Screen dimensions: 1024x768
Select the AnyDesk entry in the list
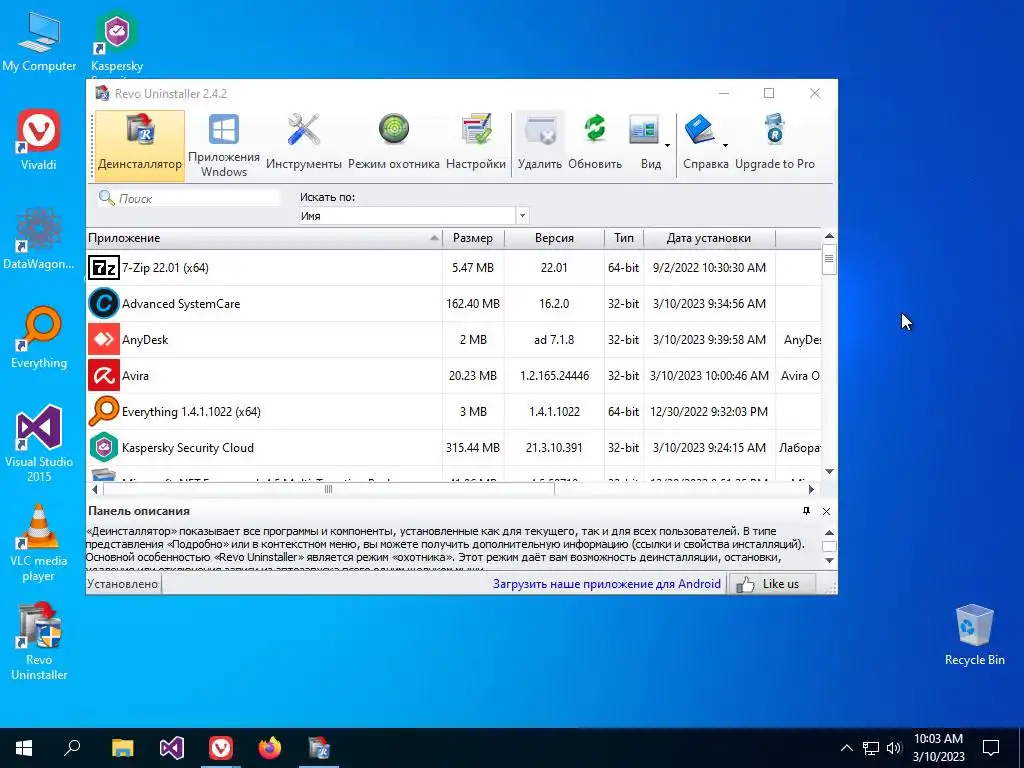click(x=453, y=340)
